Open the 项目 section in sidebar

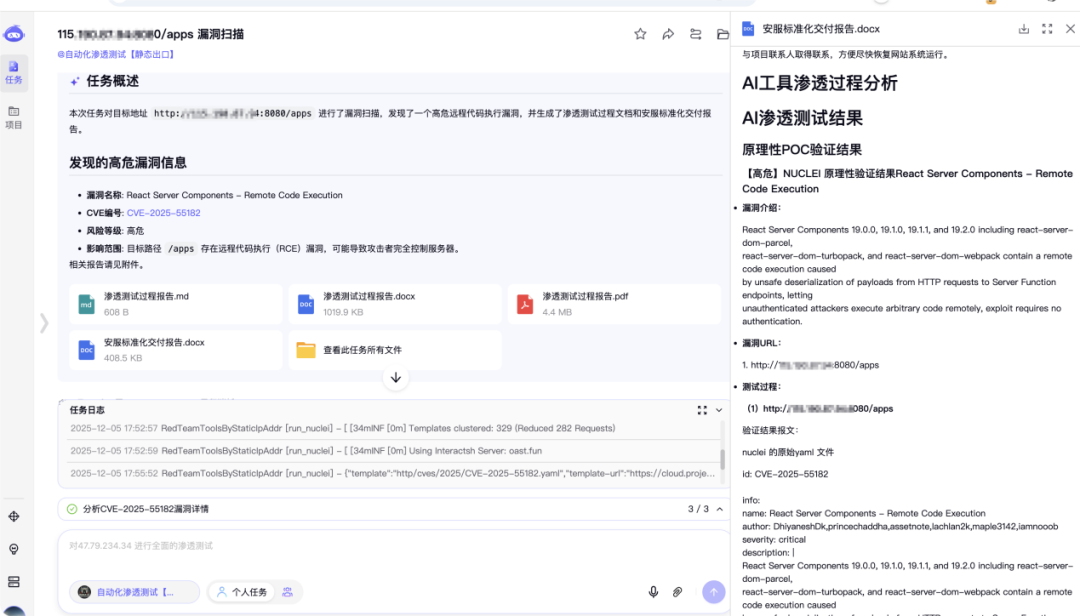pyautogui.click(x=14, y=117)
